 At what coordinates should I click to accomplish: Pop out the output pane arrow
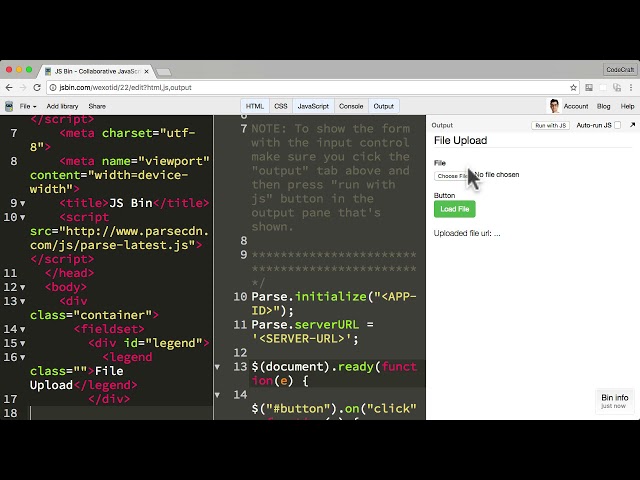pos(632,125)
